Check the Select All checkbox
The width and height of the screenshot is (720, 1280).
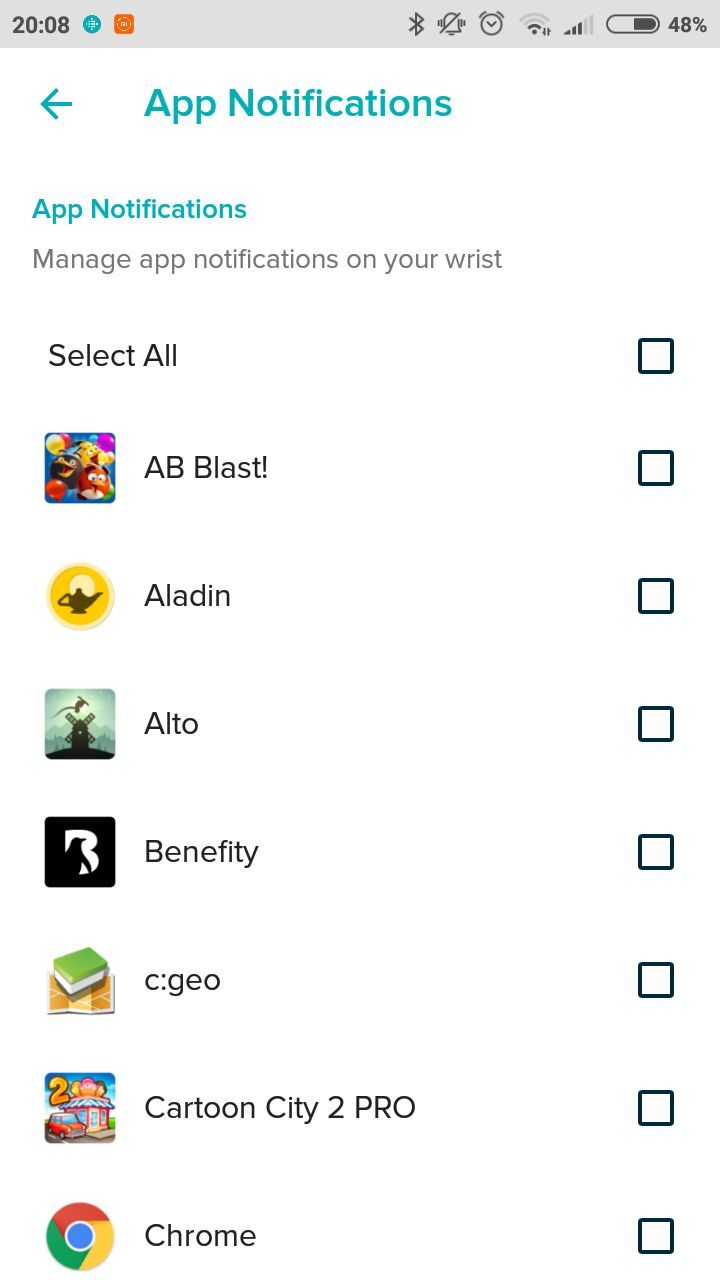pyautogui.click(x=656, y=356)
